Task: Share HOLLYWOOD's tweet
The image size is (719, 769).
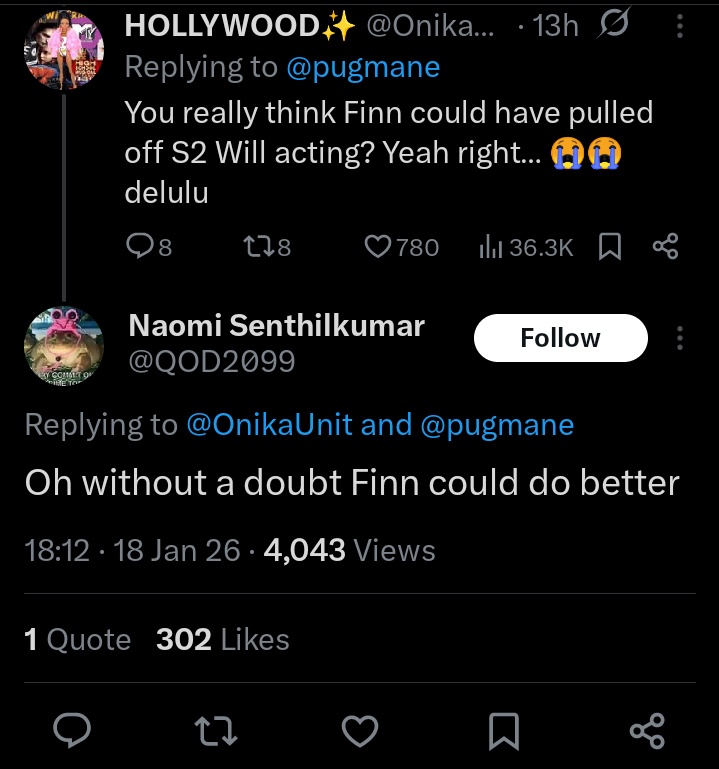Action: coord(665,246)
